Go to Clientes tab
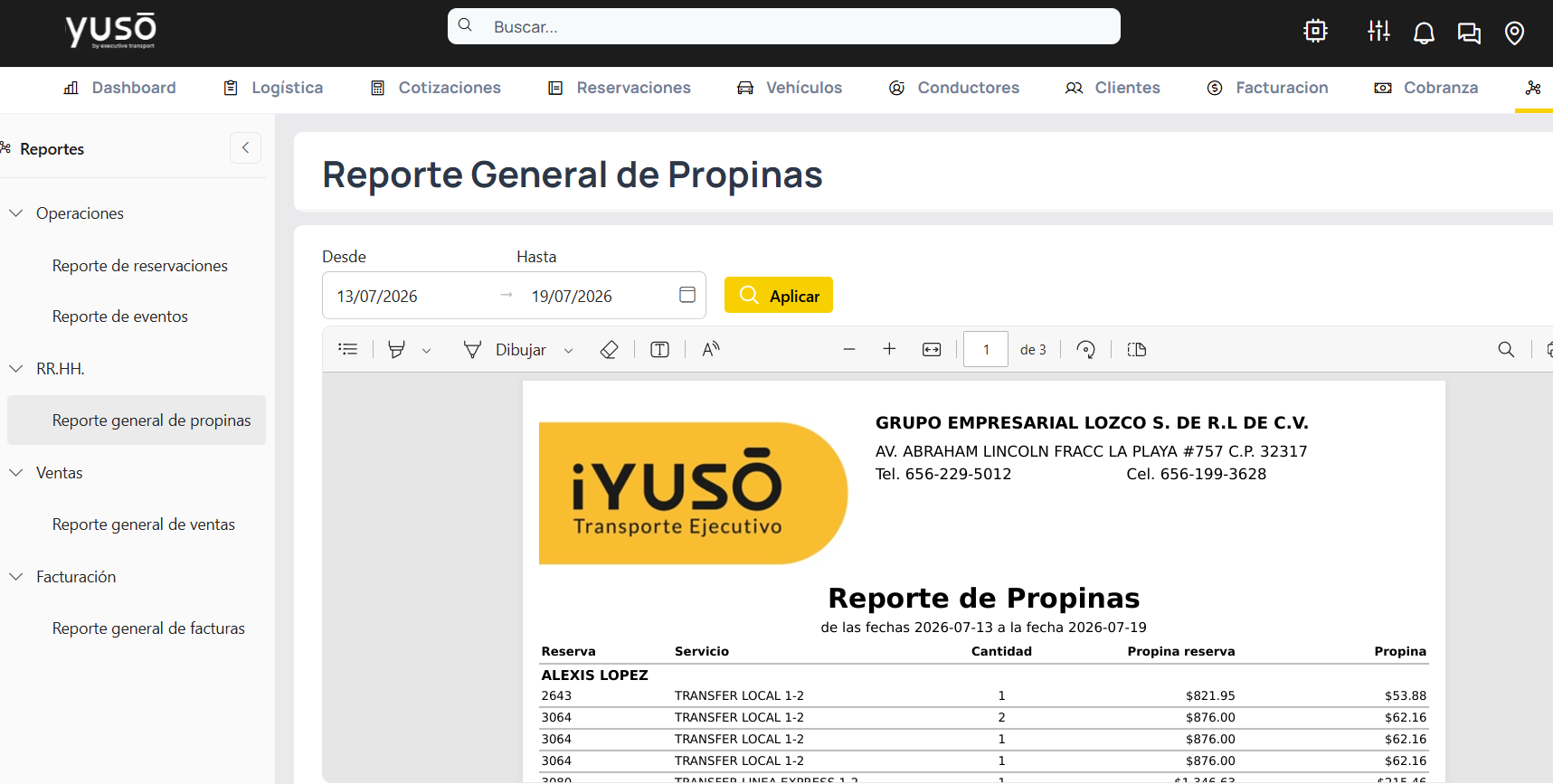Viewport: 1553px width, 784px height. tap(1113, 88)
